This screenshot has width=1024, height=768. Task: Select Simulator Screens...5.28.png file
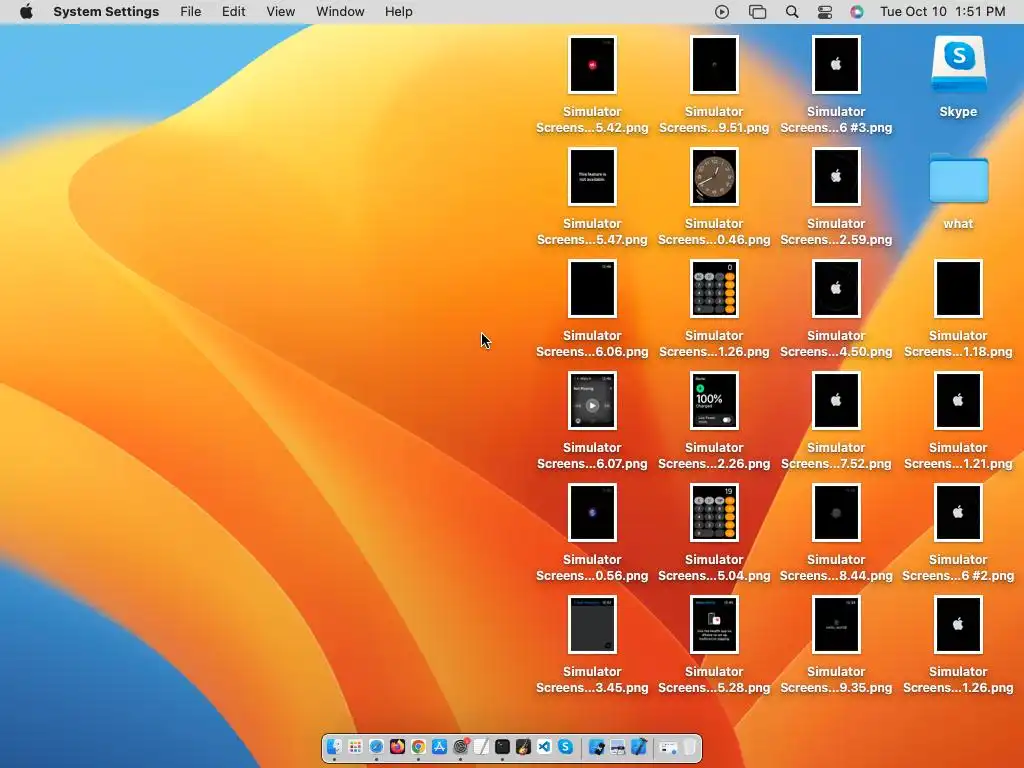point(714,624)
